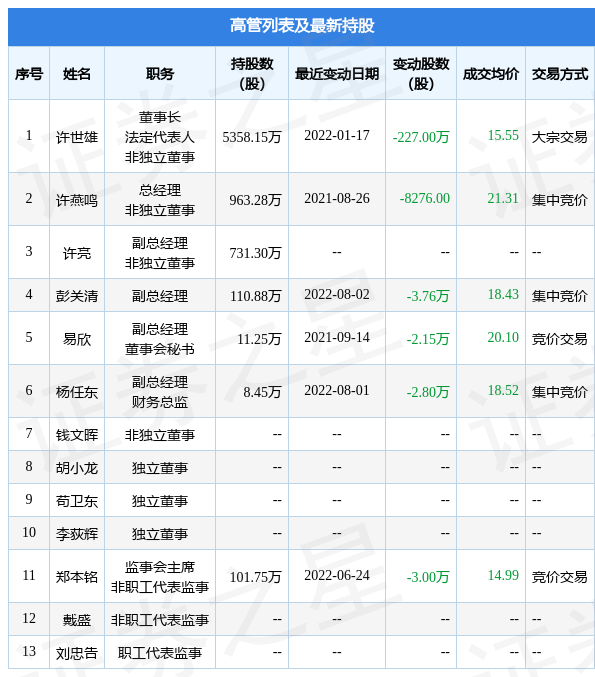595x677 pixels.
Task: Click the name 刘忠告
Action: pos(77,653)
